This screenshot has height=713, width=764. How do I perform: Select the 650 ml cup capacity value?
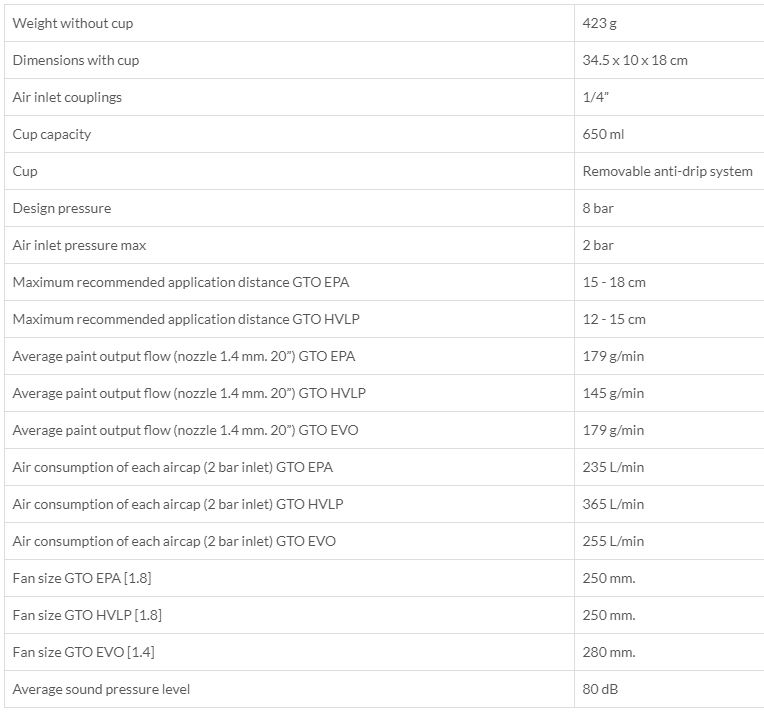click(603, 134)
